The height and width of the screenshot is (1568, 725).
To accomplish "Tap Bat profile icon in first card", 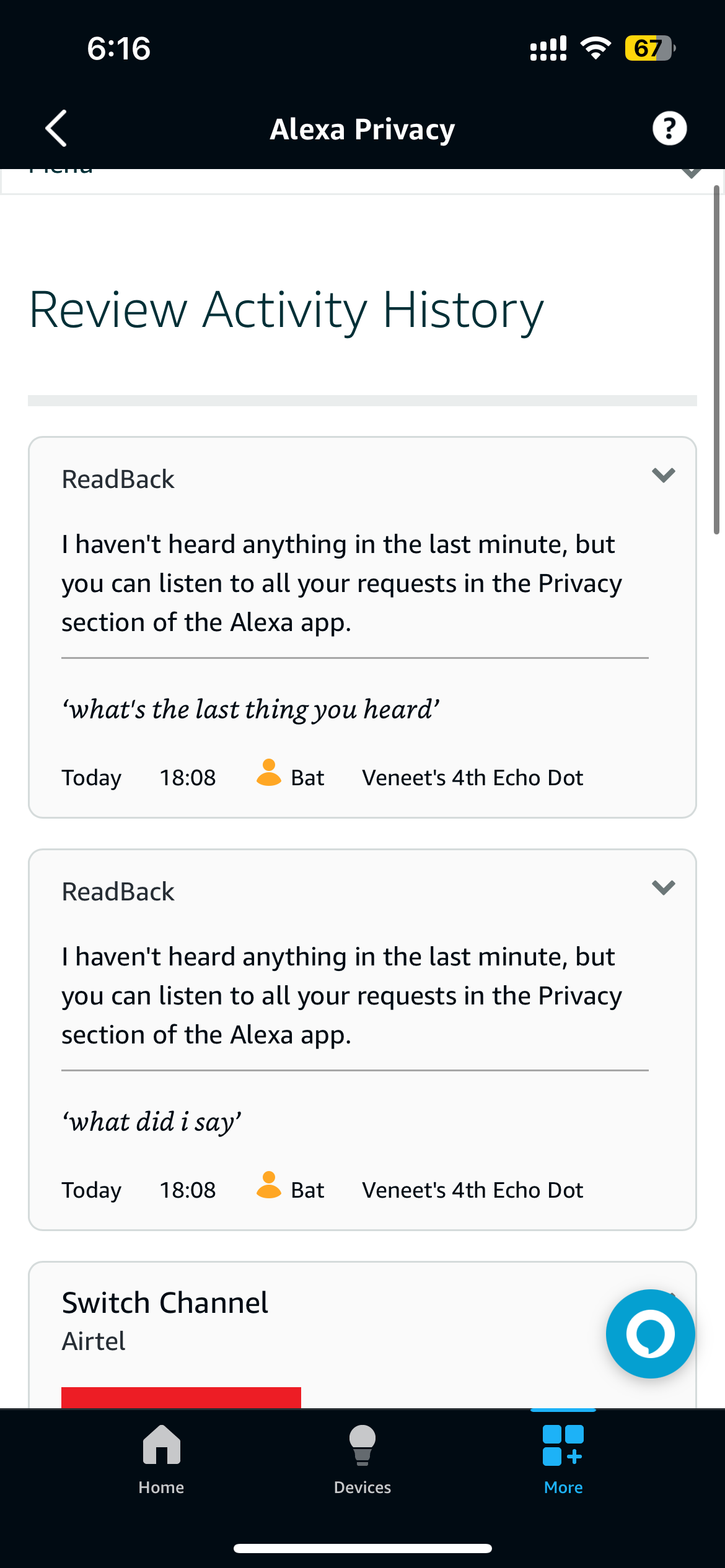I will pyautogui.click(x=268, y=773).
